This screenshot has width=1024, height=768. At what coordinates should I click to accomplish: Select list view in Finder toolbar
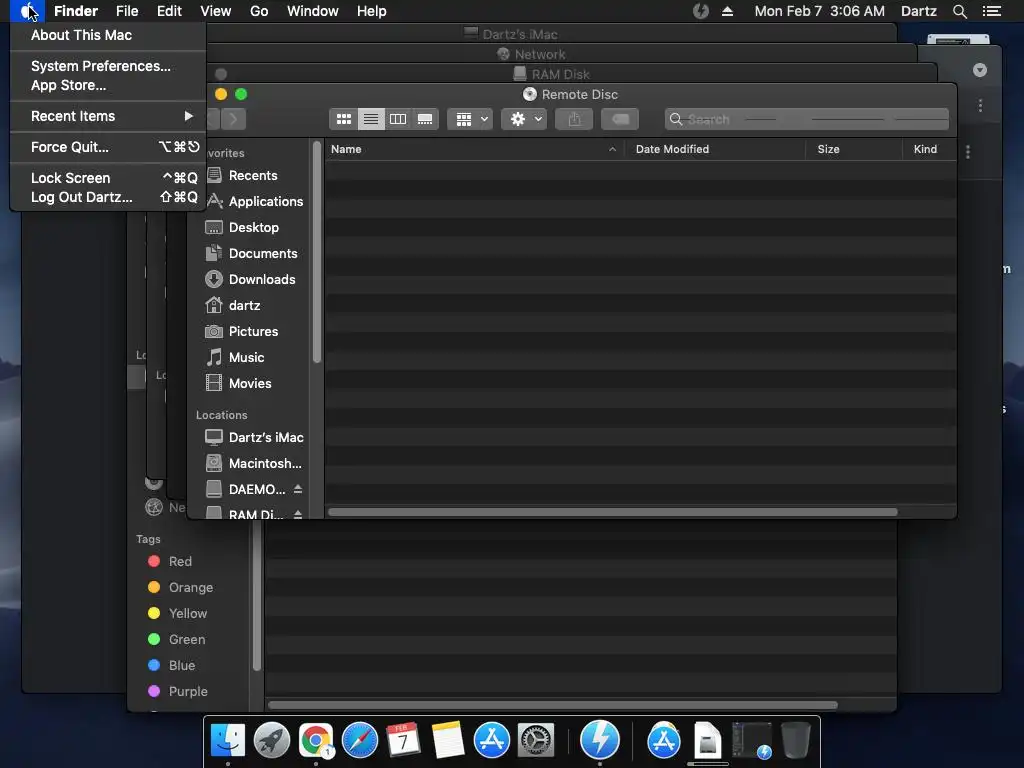point(371,119)
